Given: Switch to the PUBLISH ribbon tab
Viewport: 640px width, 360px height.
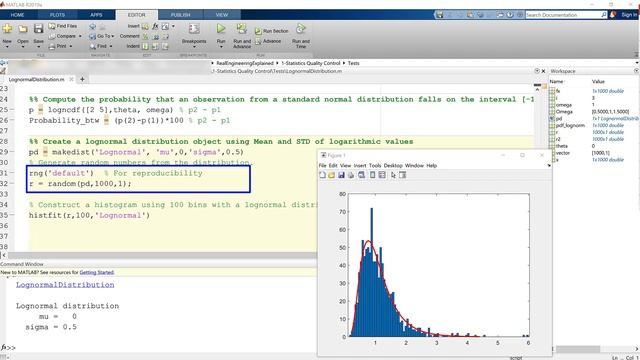Looking at the screenshot, I should point(180,15).
